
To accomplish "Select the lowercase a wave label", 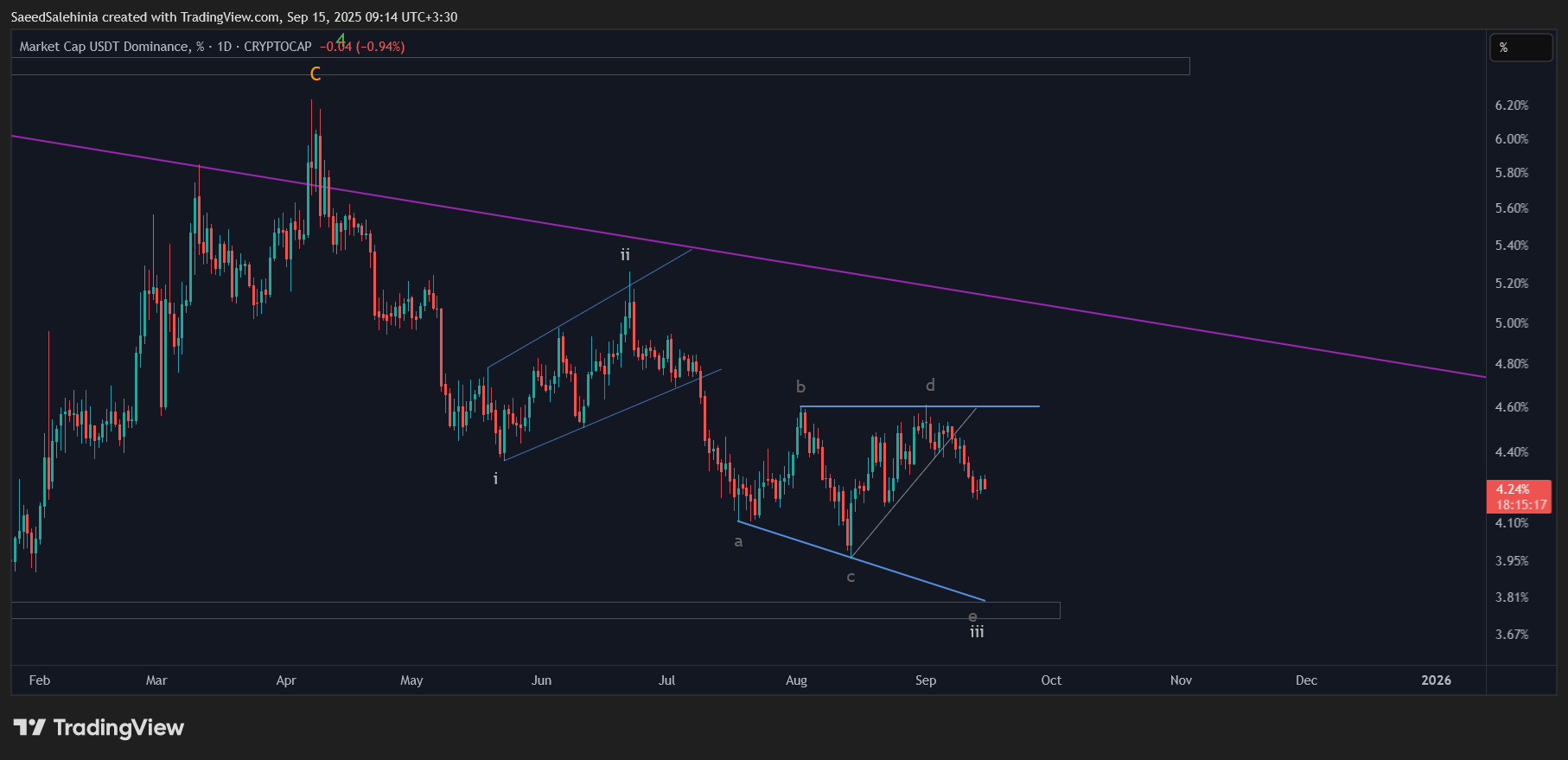I will [x=738, y=542].
